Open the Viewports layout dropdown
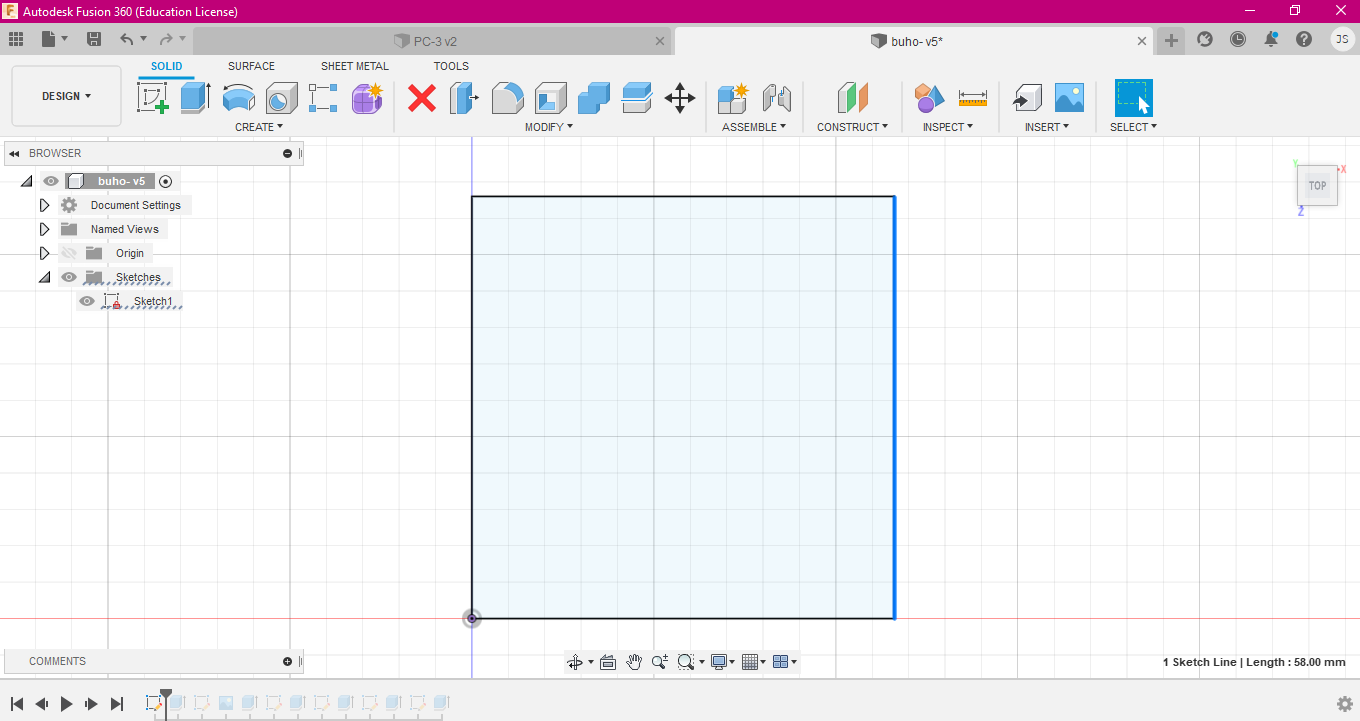 (785, 662)
